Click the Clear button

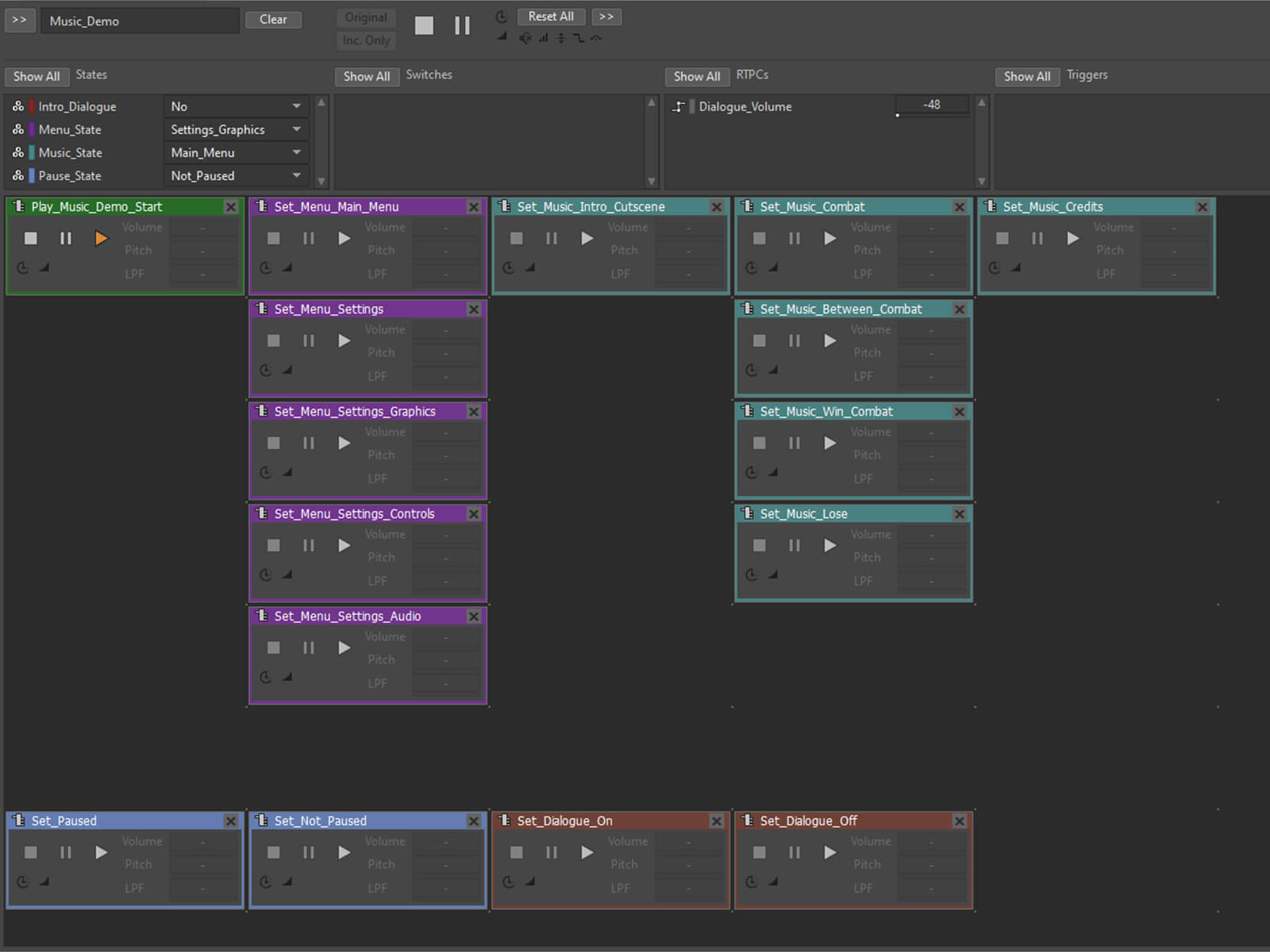(273, 19)
